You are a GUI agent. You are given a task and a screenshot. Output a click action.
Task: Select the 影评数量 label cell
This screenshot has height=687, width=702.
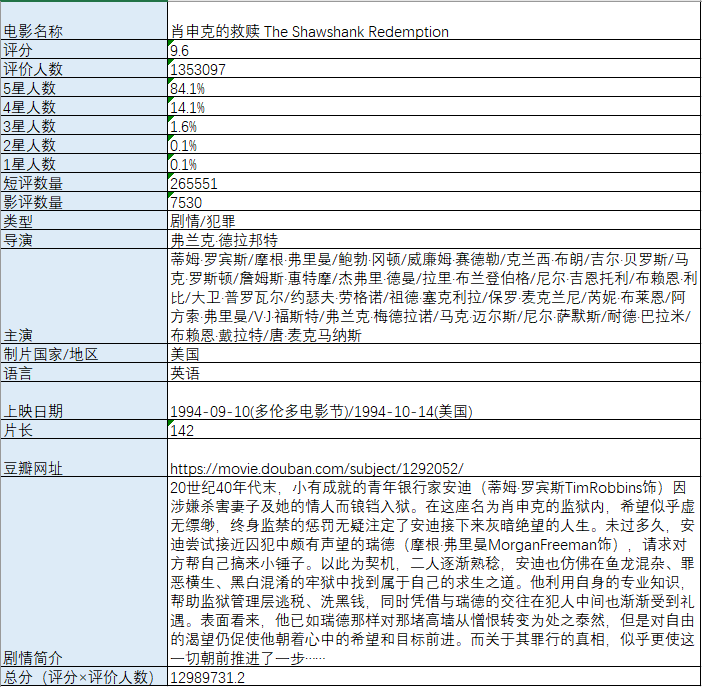click(x=84, y=201)
